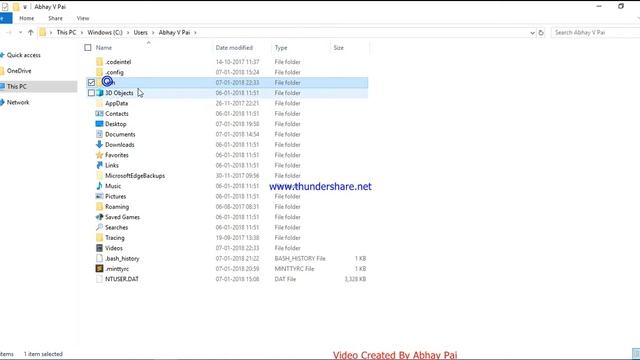
Task: Open the File menu tab
Action: [6, 18]
